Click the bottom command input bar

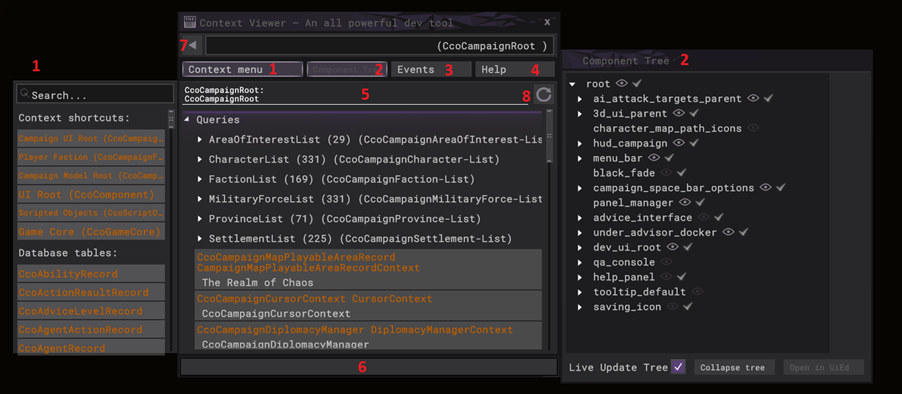(369, 367)
